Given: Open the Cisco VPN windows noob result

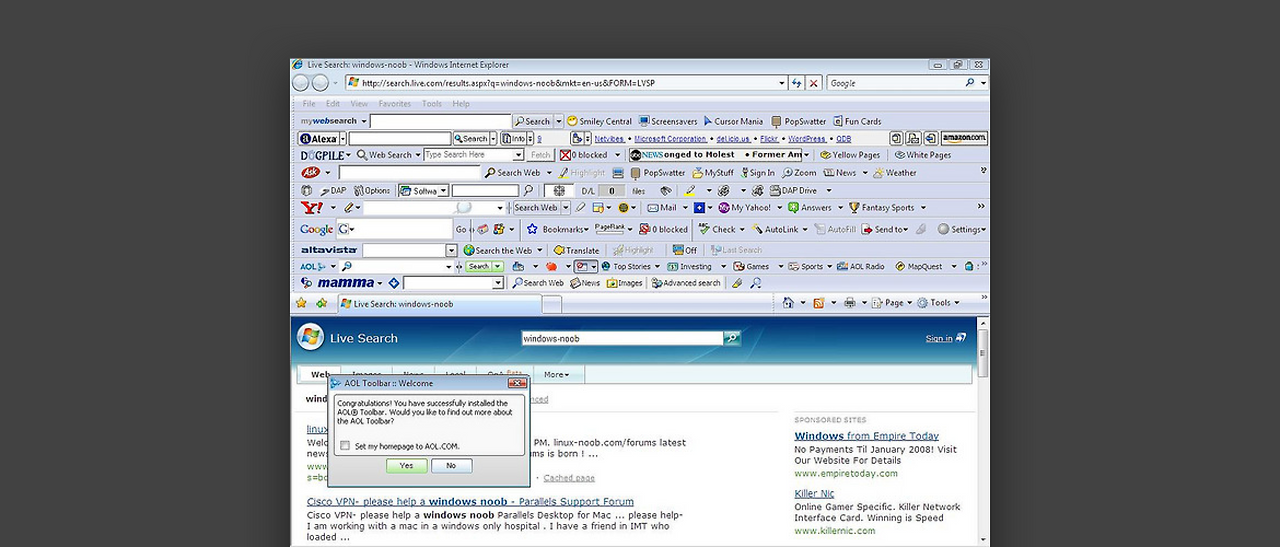Looking at the screenshot, I should pos(470,502).
